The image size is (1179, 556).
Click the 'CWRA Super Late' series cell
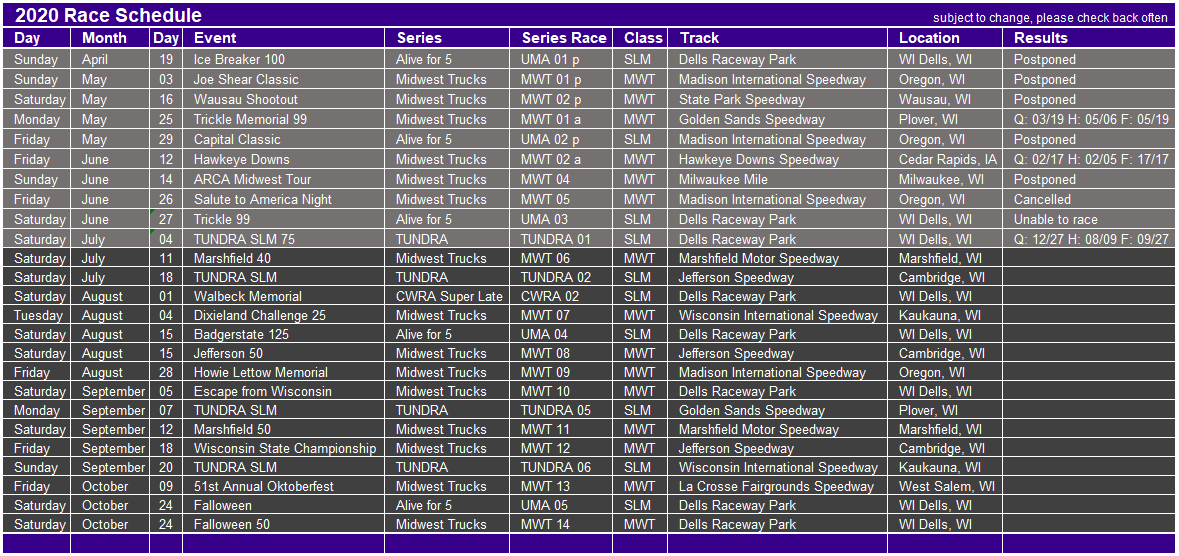(447, 296)
